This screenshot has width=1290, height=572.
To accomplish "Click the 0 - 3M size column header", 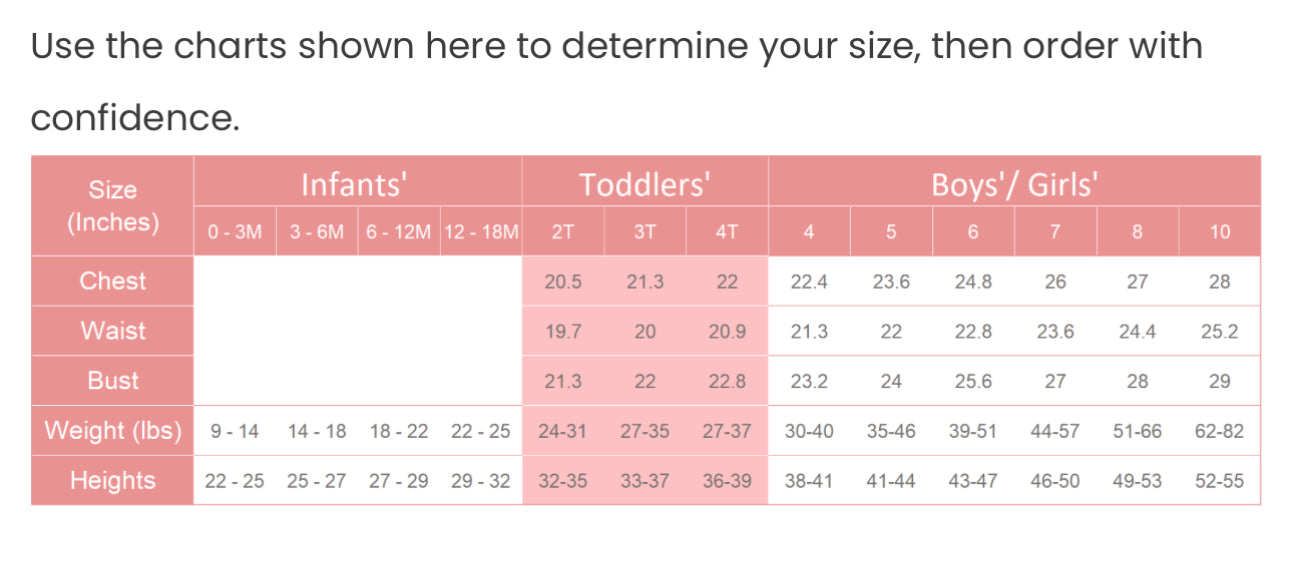I will tap(235, 232).
